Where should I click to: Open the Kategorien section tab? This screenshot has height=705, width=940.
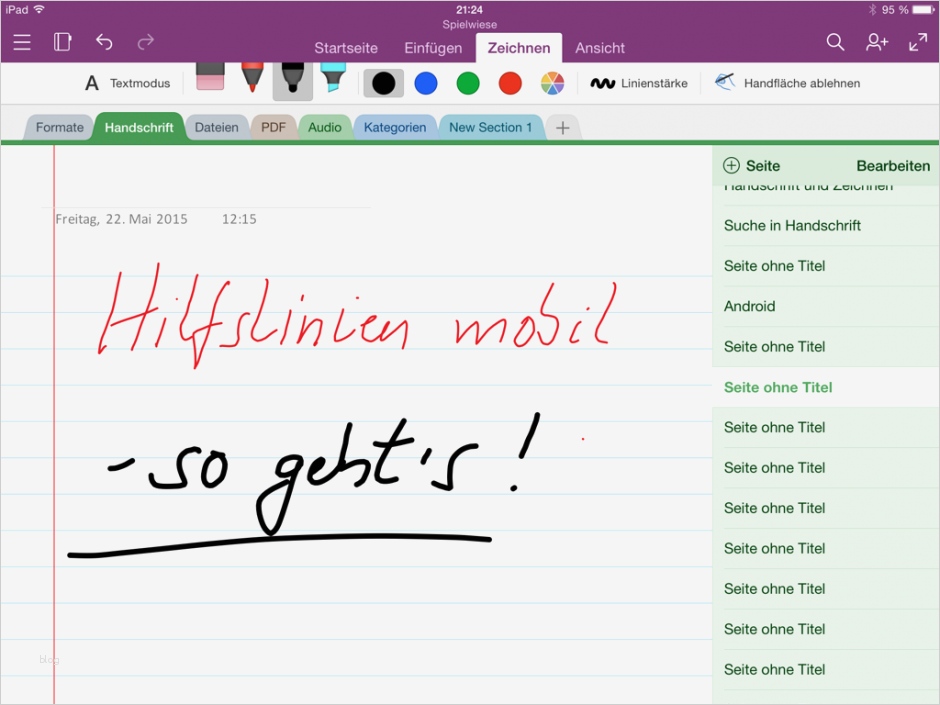click(395, 128)
